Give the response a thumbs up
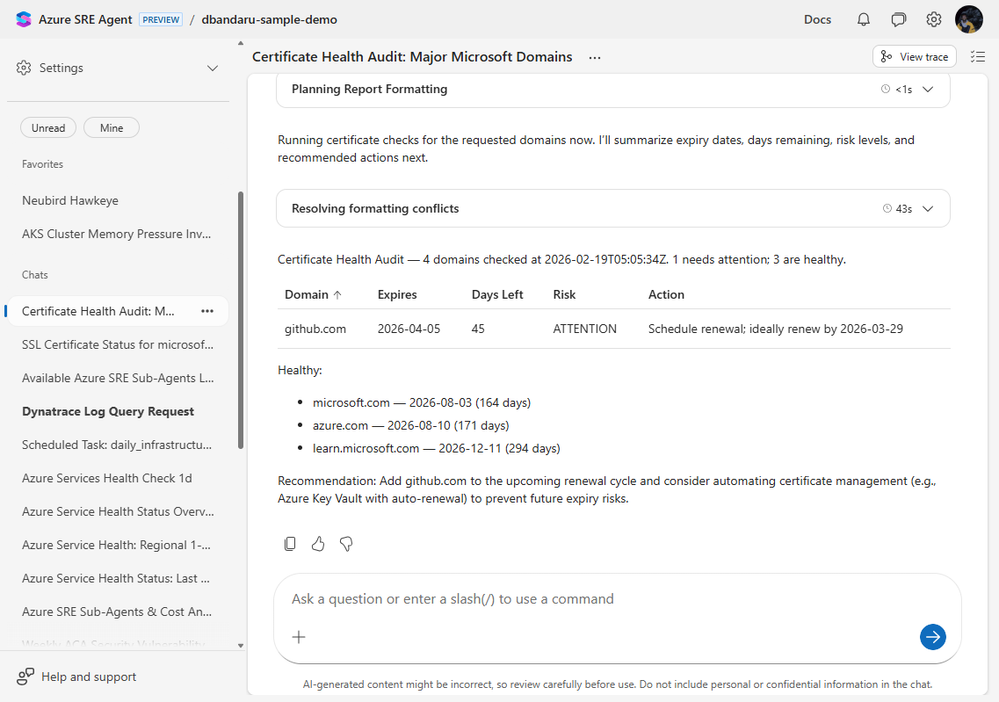The width and height of the screenshot is (999, 702). [x=318, y=543]
